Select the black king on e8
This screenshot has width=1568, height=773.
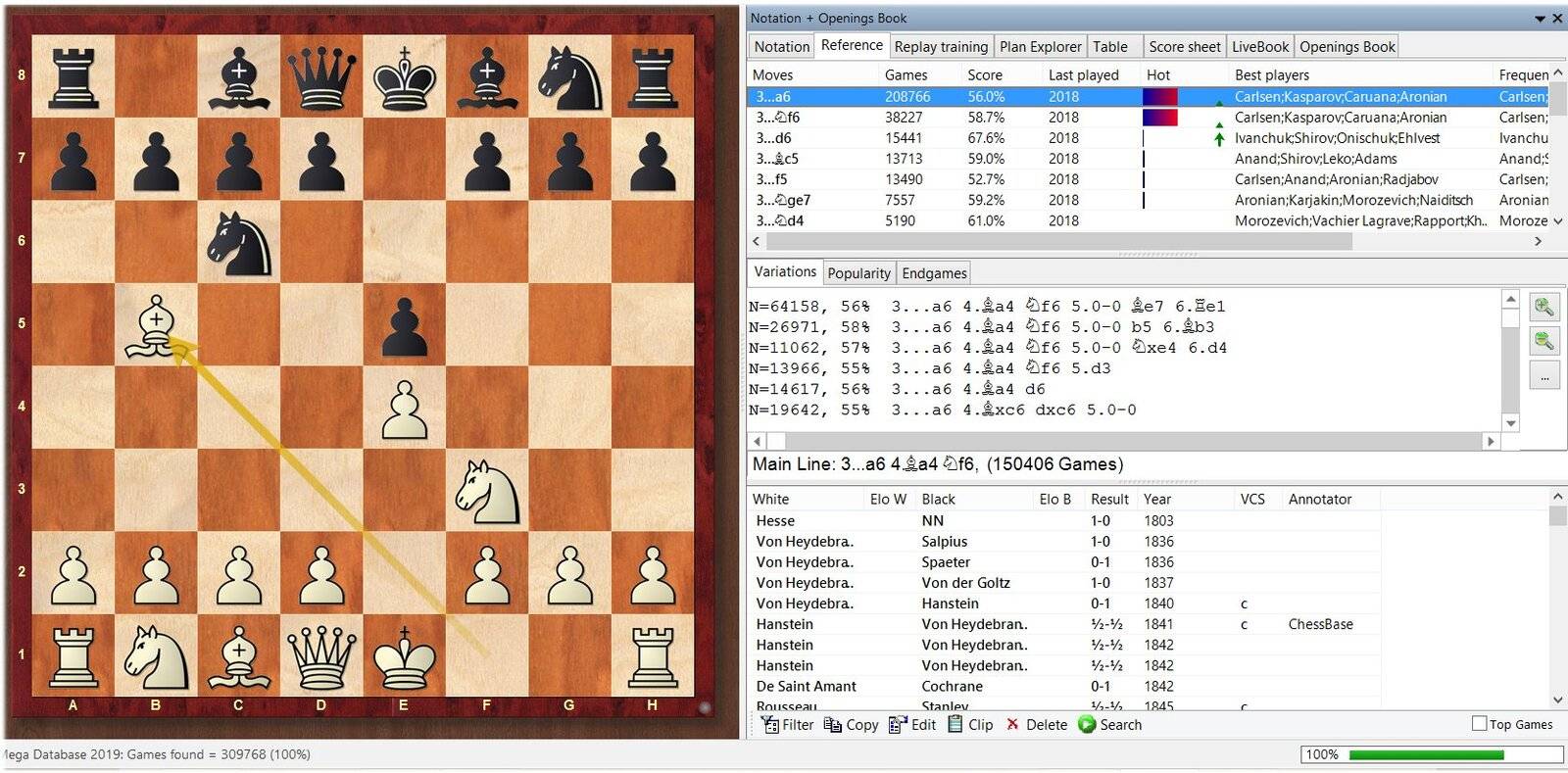coord(405,76)
